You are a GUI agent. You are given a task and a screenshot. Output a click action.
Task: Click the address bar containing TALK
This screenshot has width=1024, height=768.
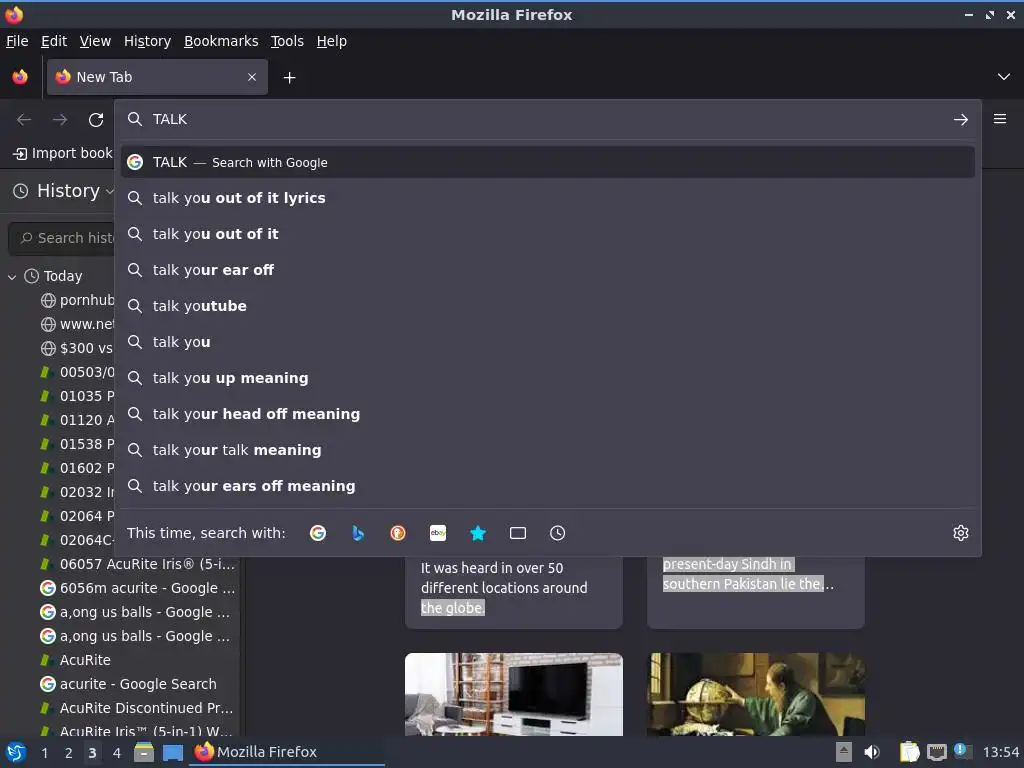(x=547, y=120)
